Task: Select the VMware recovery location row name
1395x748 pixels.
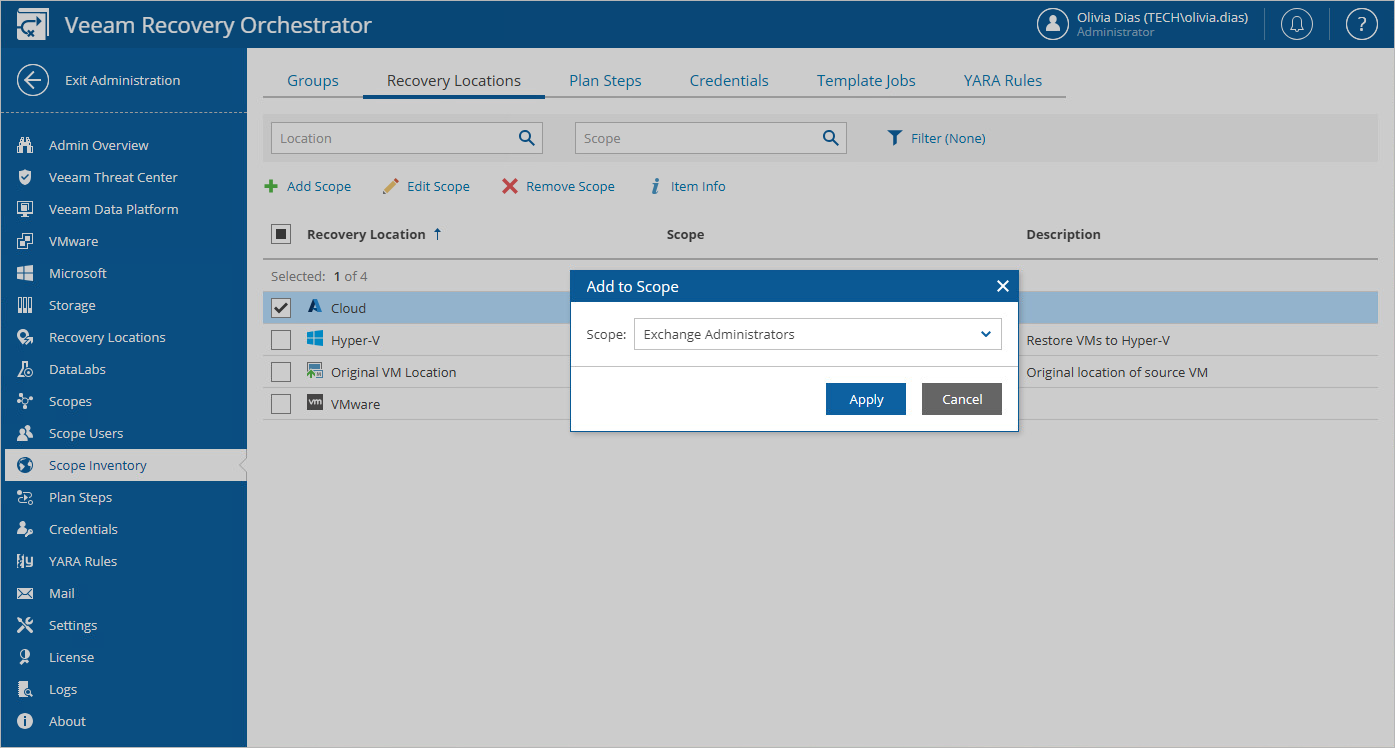Action: pos(355,404)
